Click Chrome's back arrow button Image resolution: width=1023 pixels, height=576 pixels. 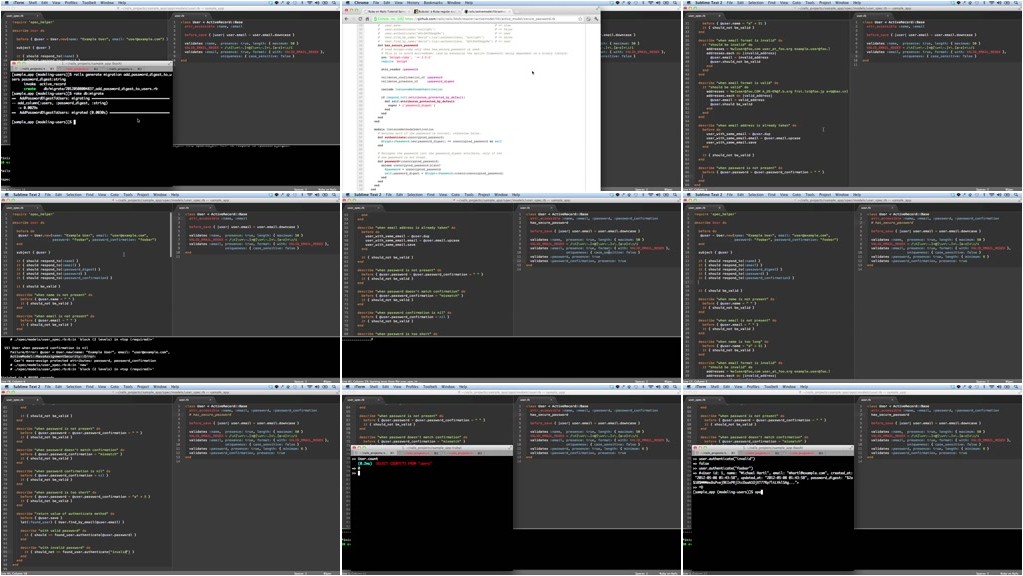point(346,19)
